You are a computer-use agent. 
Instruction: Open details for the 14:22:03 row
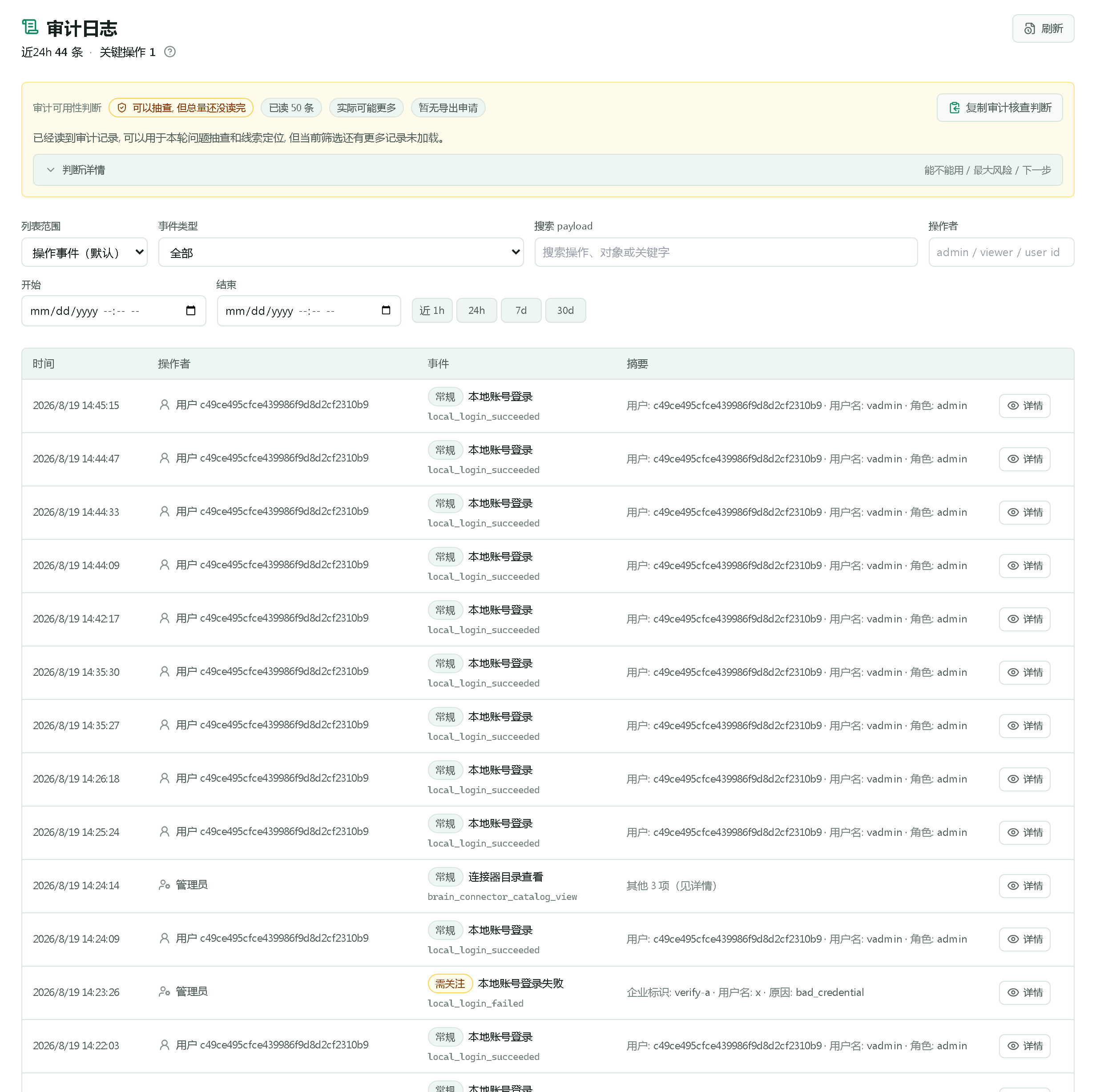(x=1024, y=1045)
